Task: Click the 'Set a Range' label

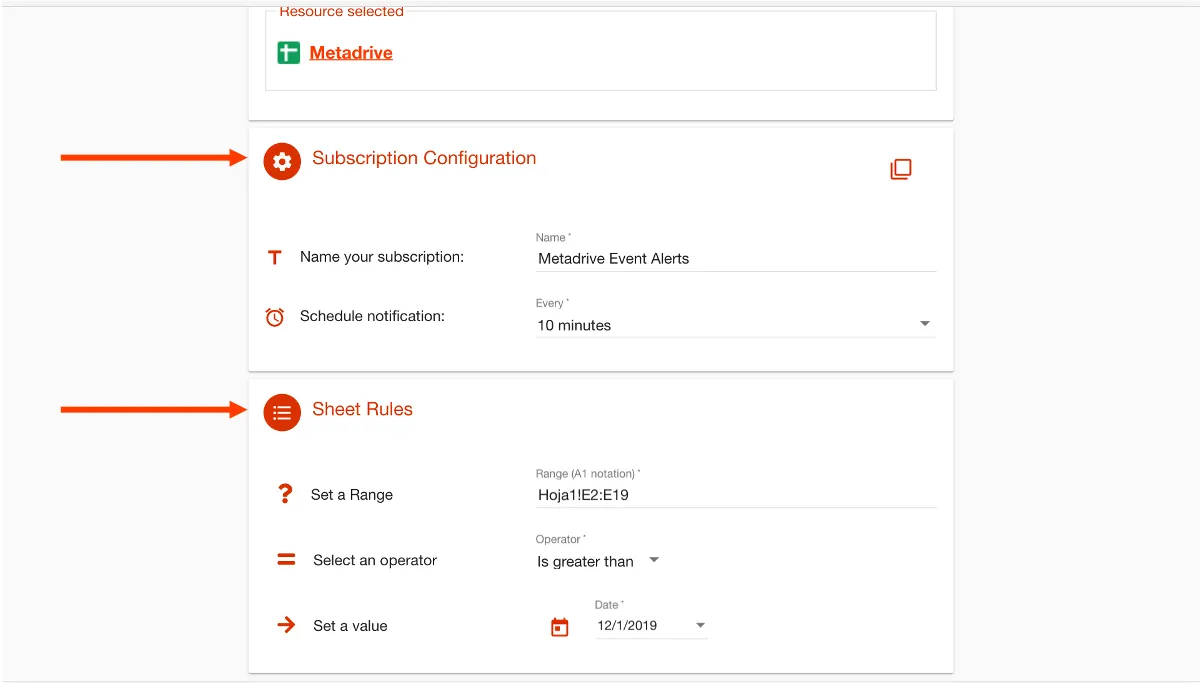Action: (352, 495)
